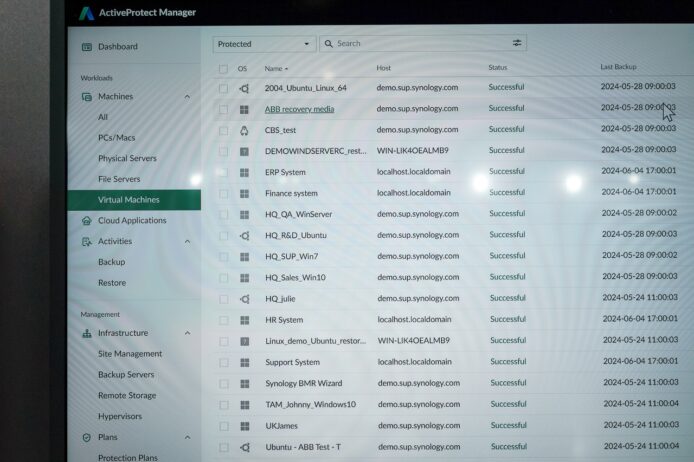Open Physical Servers in sidebar
694x462 pixels.
click(x=127, y=159)
